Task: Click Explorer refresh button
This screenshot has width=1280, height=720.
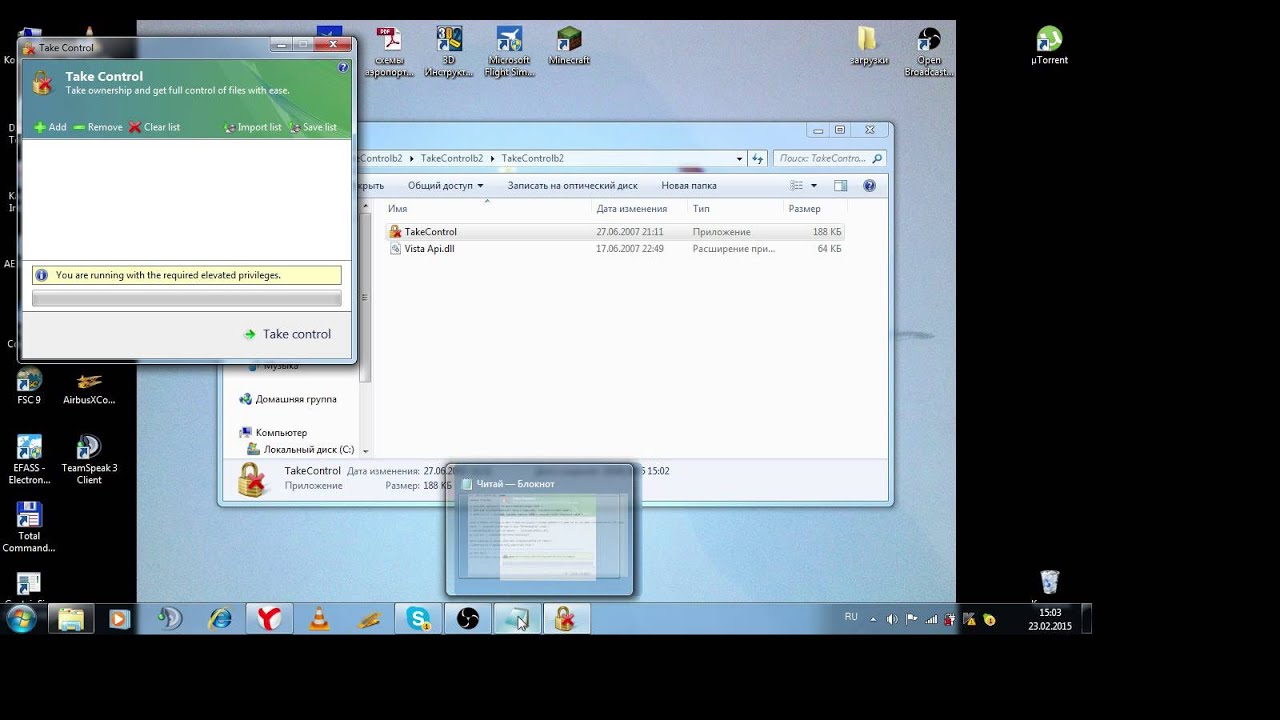Action: [x=758, y=158]
